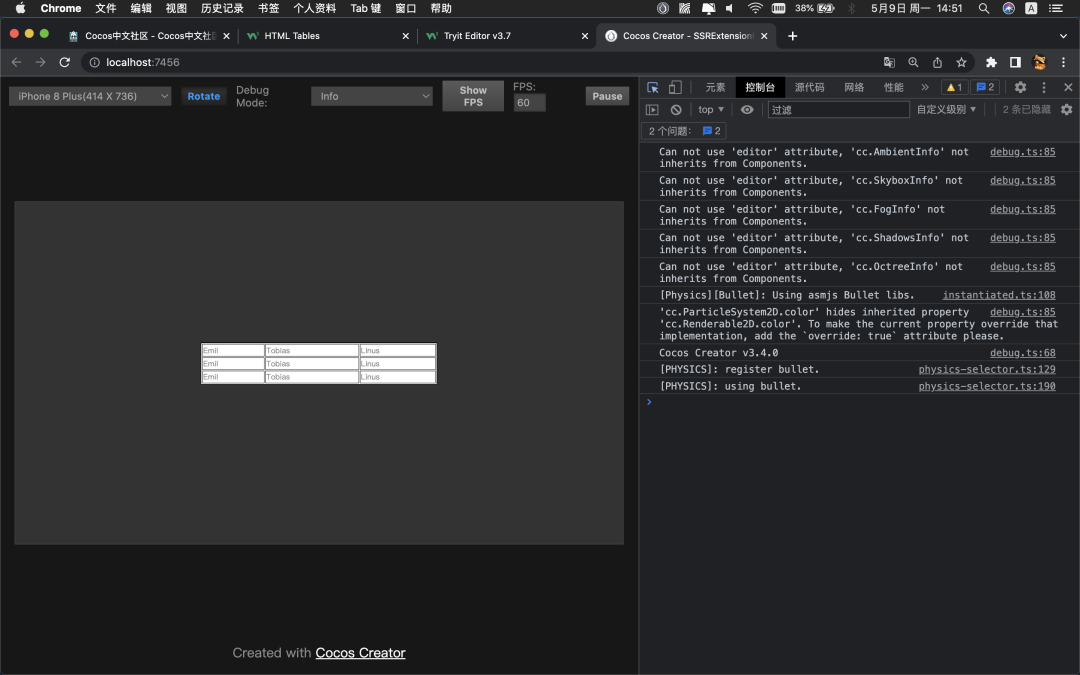Open the iPhone 8 Plus device dropdown
Screen dimensions: 1080x675
coord(91,97)
